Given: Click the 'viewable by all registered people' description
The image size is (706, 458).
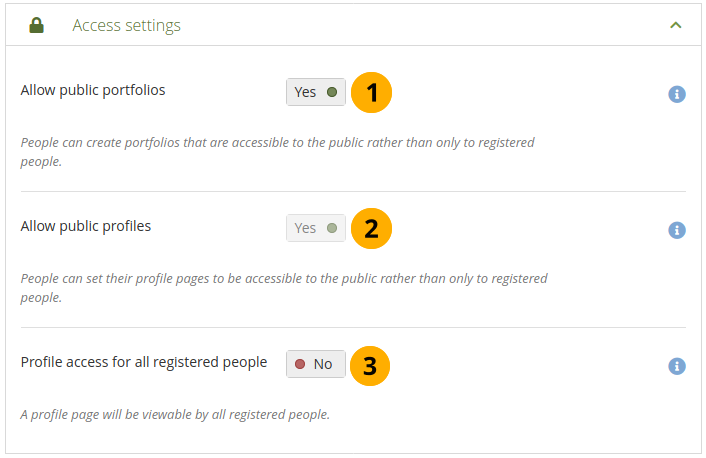Looking at the screenshot, I should coord(175,413).
